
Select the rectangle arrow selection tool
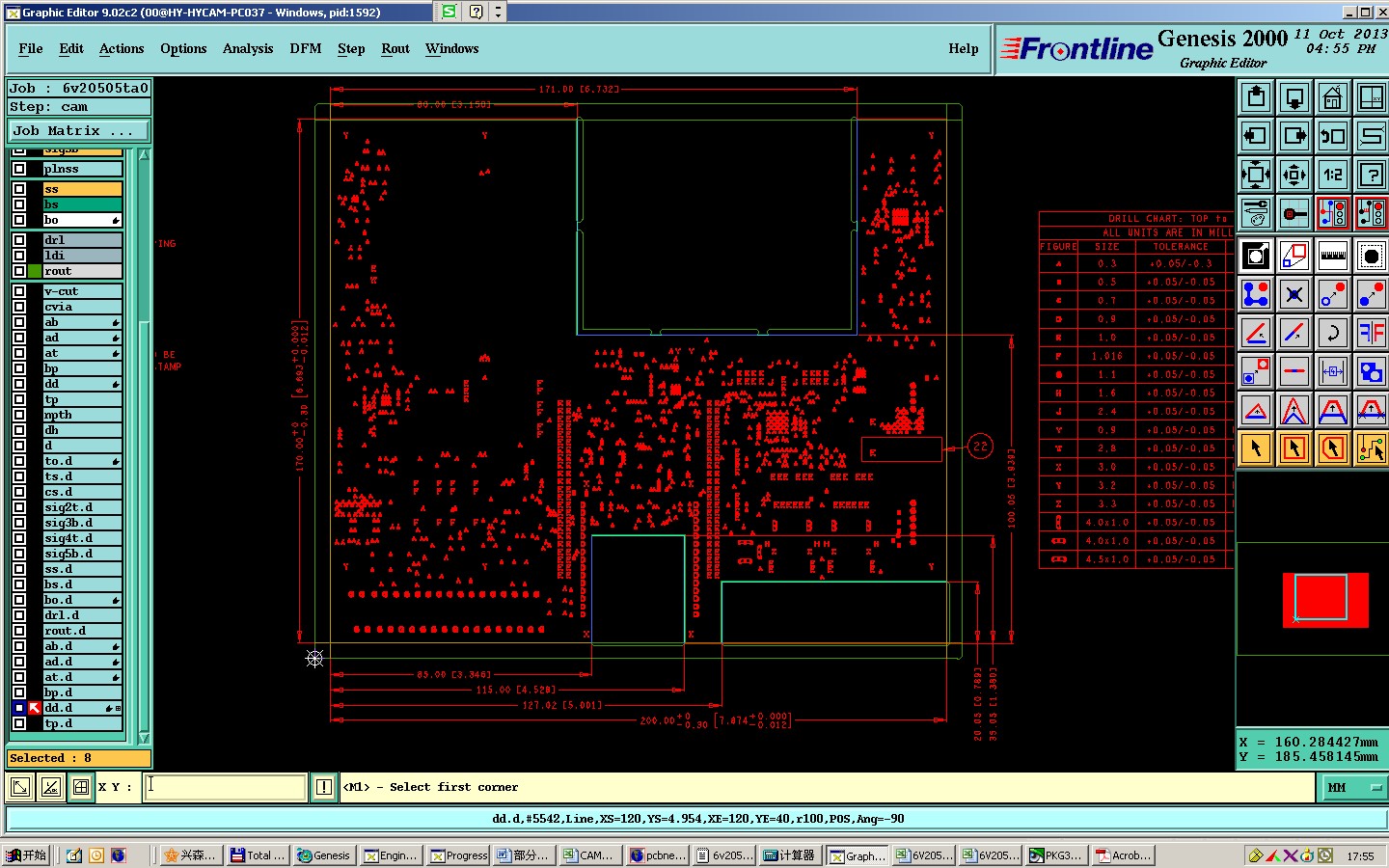pyautogui.click(x=1294, y=448)
